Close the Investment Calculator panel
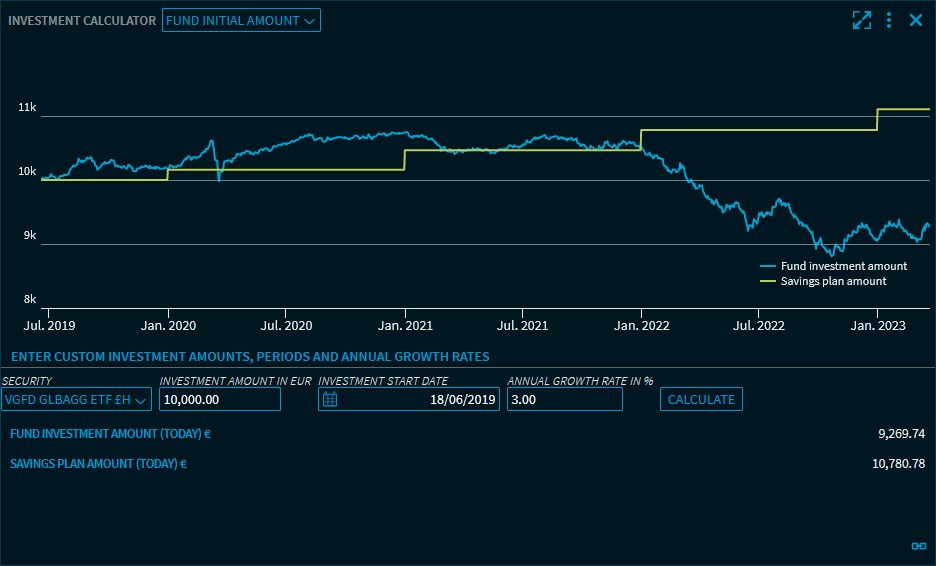This screenshot has width=936, height=566. [915, 20]
